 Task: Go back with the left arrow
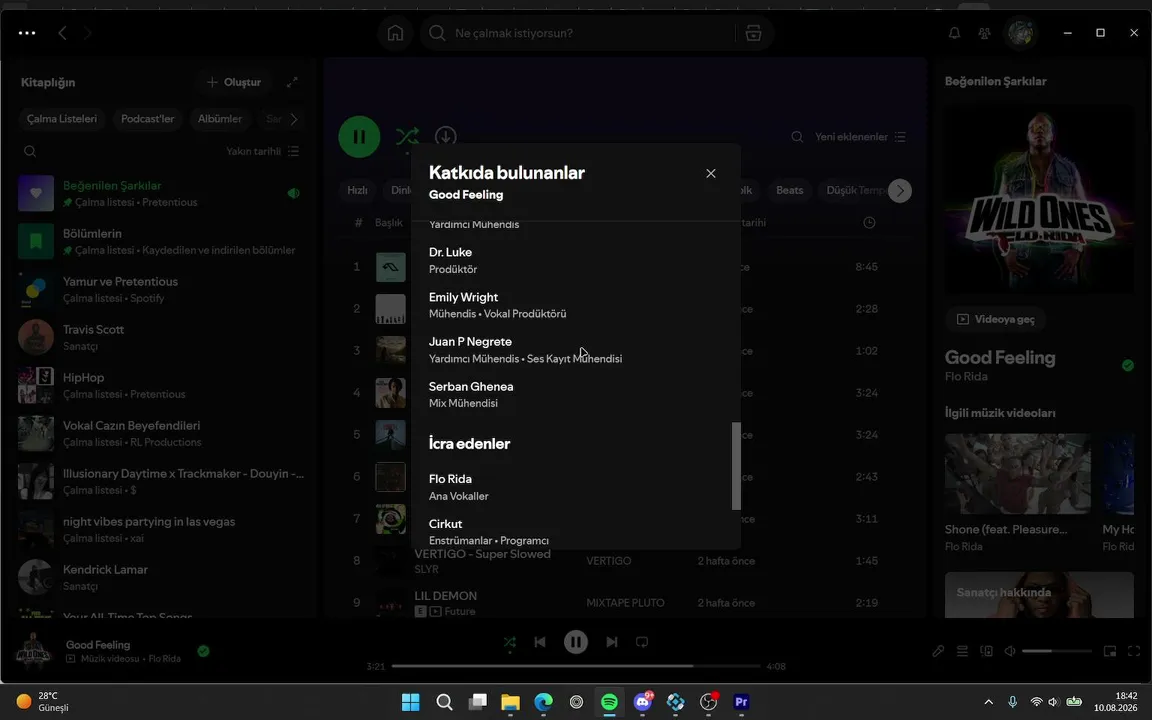click(62, 33)
